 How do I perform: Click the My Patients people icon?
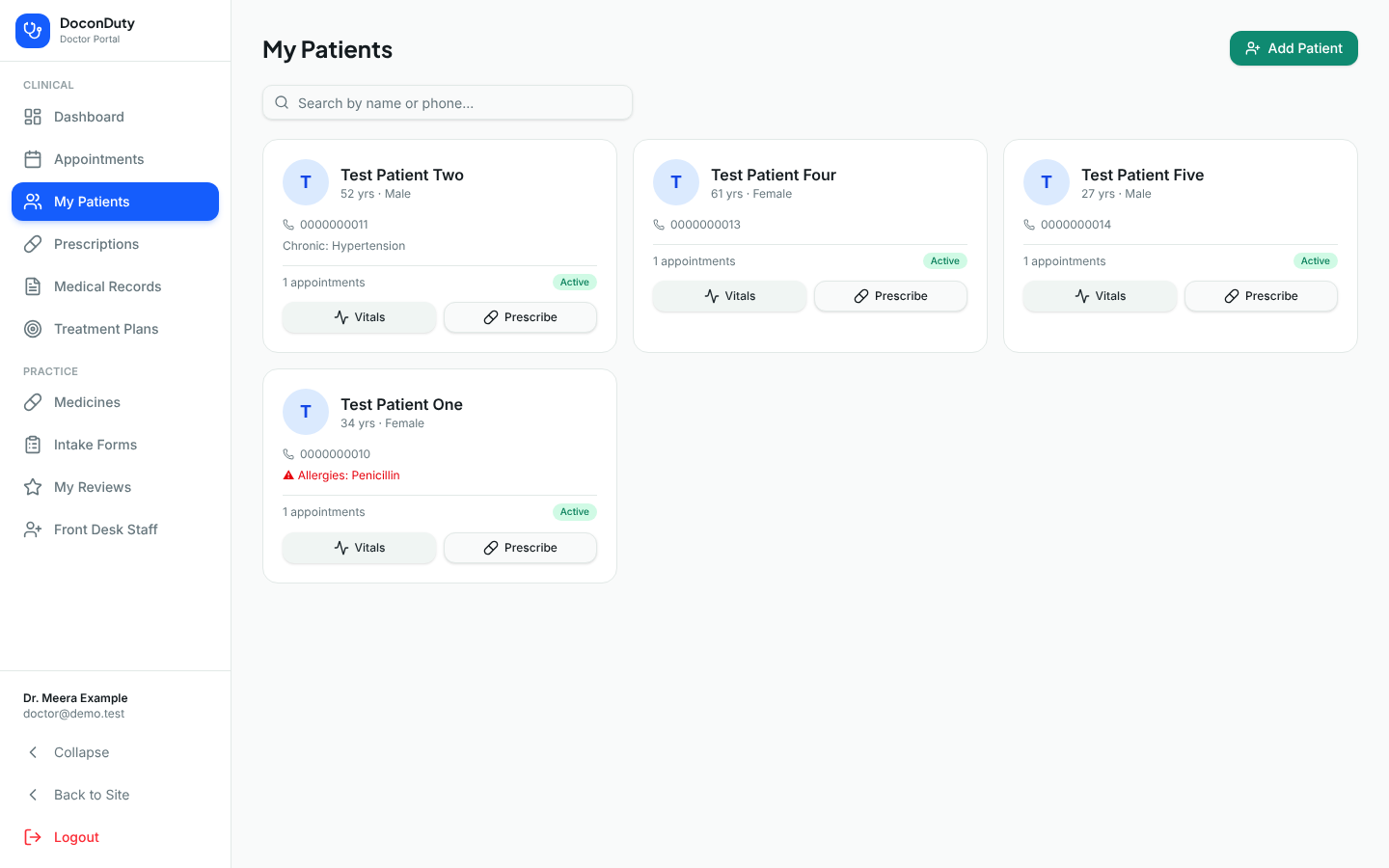pos(33,202)
